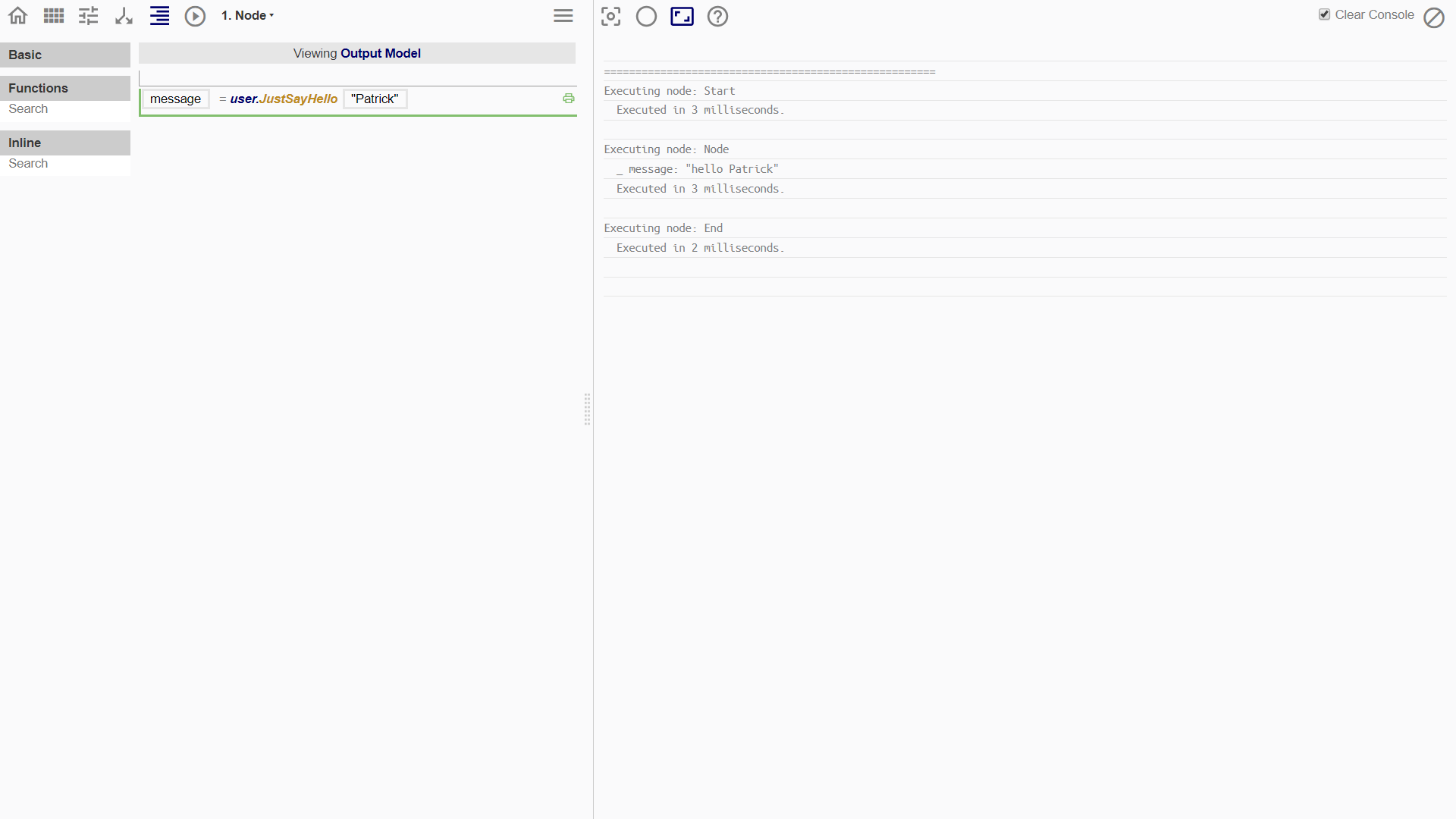Click the Basic sidebar section

click(x=65, y=54)
